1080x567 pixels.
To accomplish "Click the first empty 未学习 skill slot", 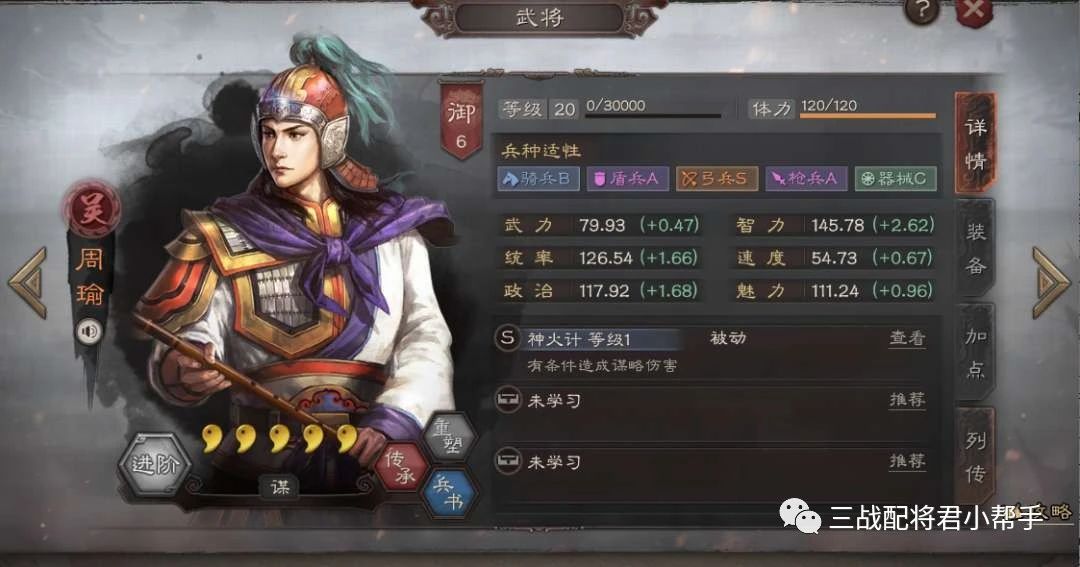I will (710, 400).
